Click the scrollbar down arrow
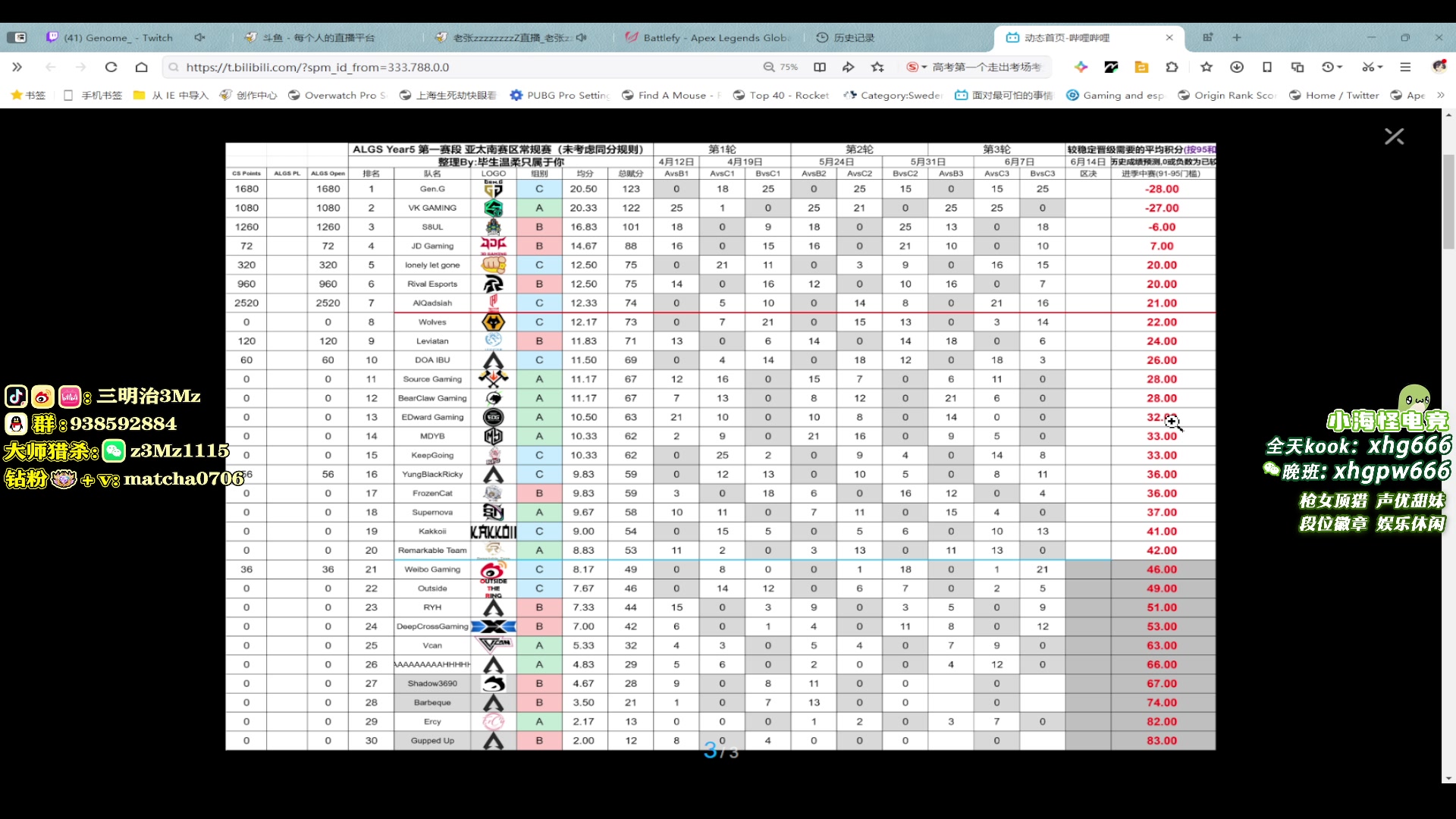Screen dimensions: 1456x819 click(x=1448, y=778)
